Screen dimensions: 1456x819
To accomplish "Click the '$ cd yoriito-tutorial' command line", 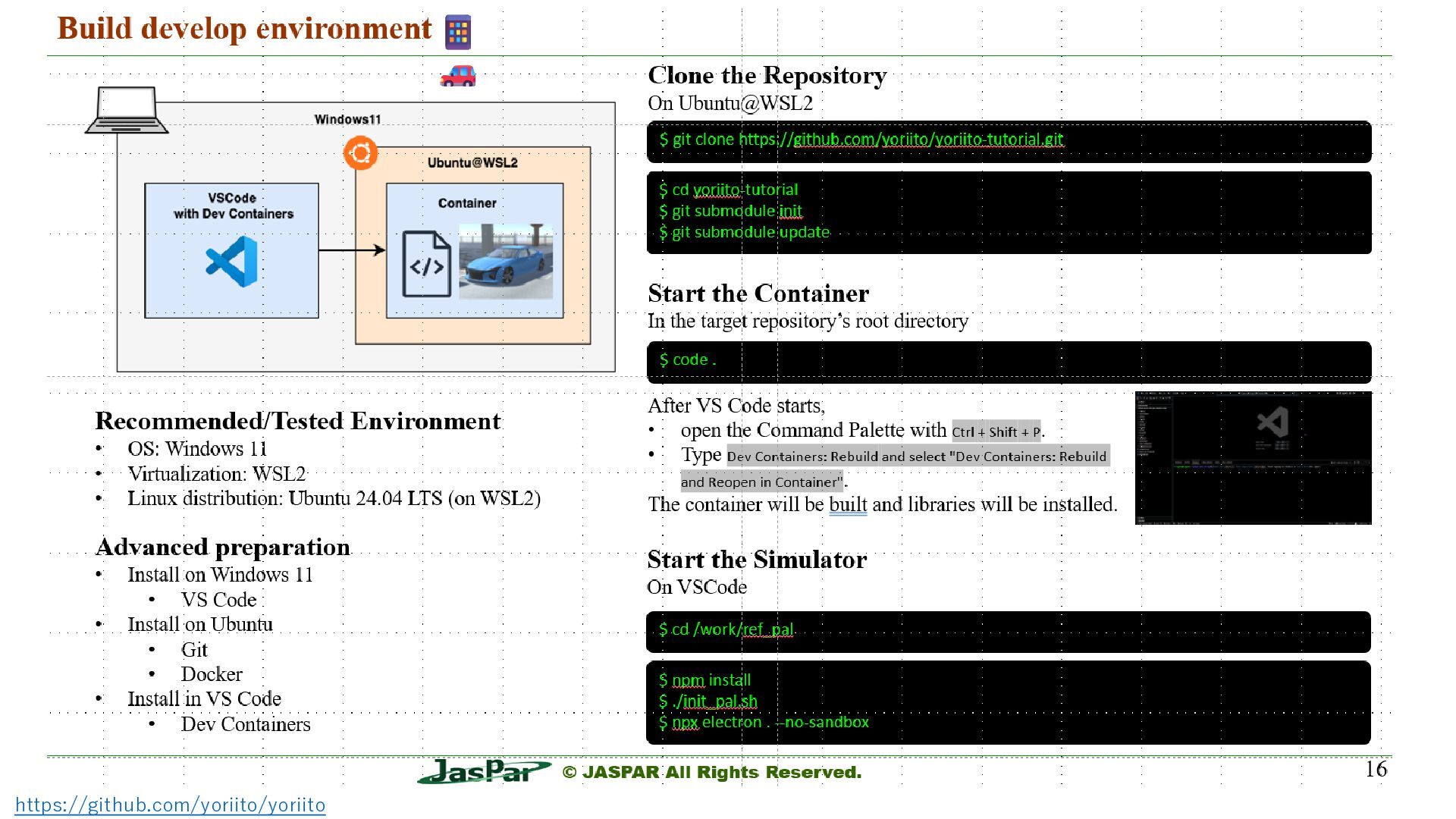I will (x=728, y=190).
